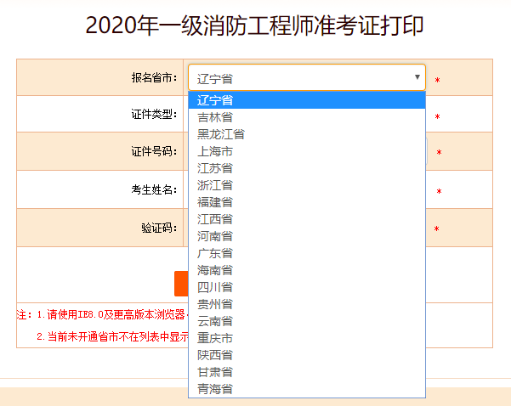
Task: Collapse the 报名省市 dropdown arrow
Action: point(417,77)
